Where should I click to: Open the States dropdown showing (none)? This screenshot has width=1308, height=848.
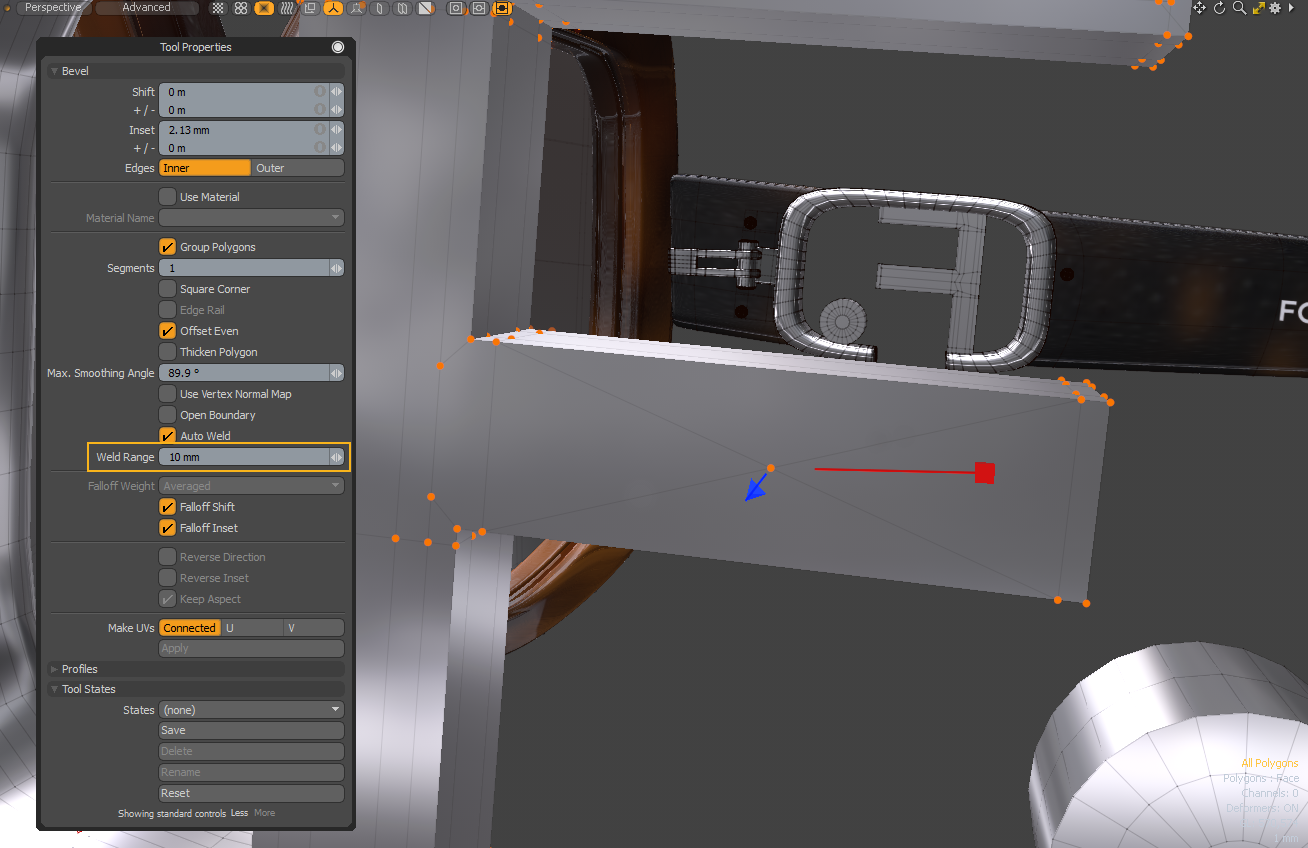(251, 710)
